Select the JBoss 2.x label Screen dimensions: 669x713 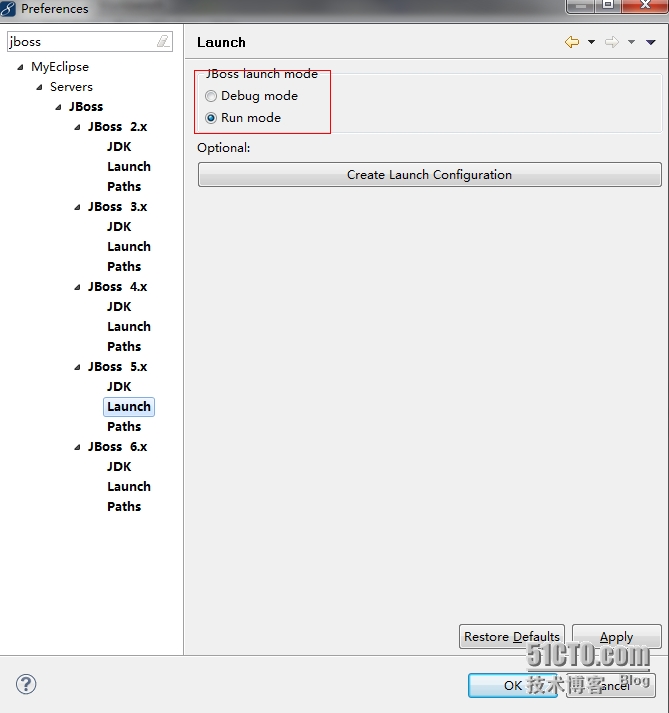[x=117, y=127]
